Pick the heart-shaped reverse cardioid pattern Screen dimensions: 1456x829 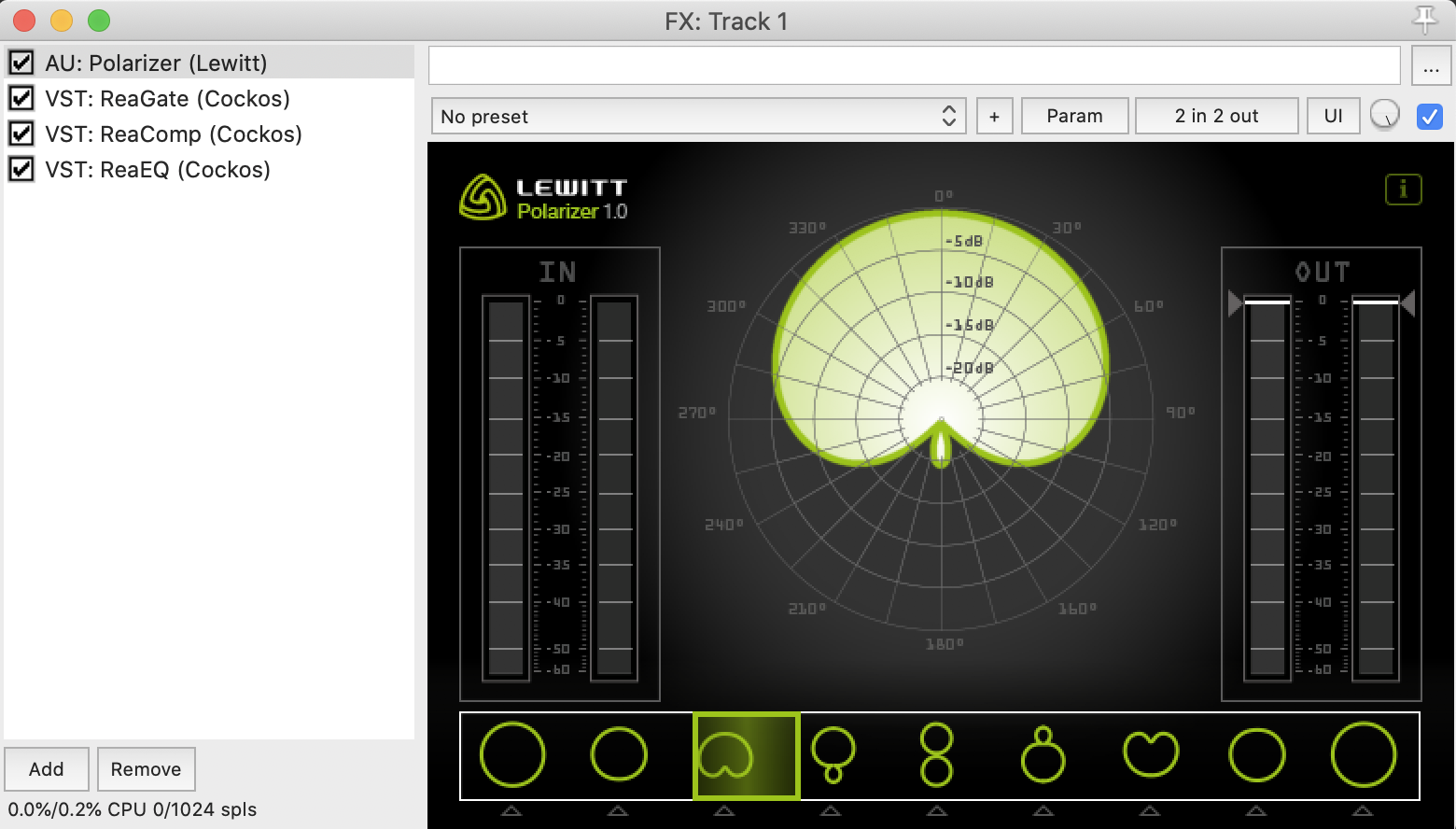[1150, 755]
